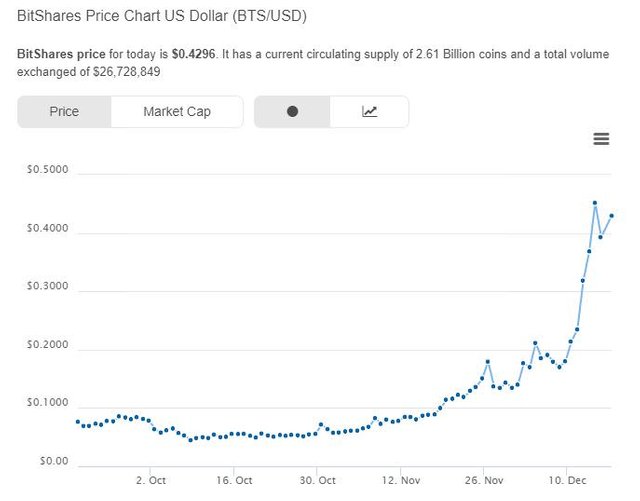
Task: Click the spike data point near 26. Nov
Action: pos(487,362)
